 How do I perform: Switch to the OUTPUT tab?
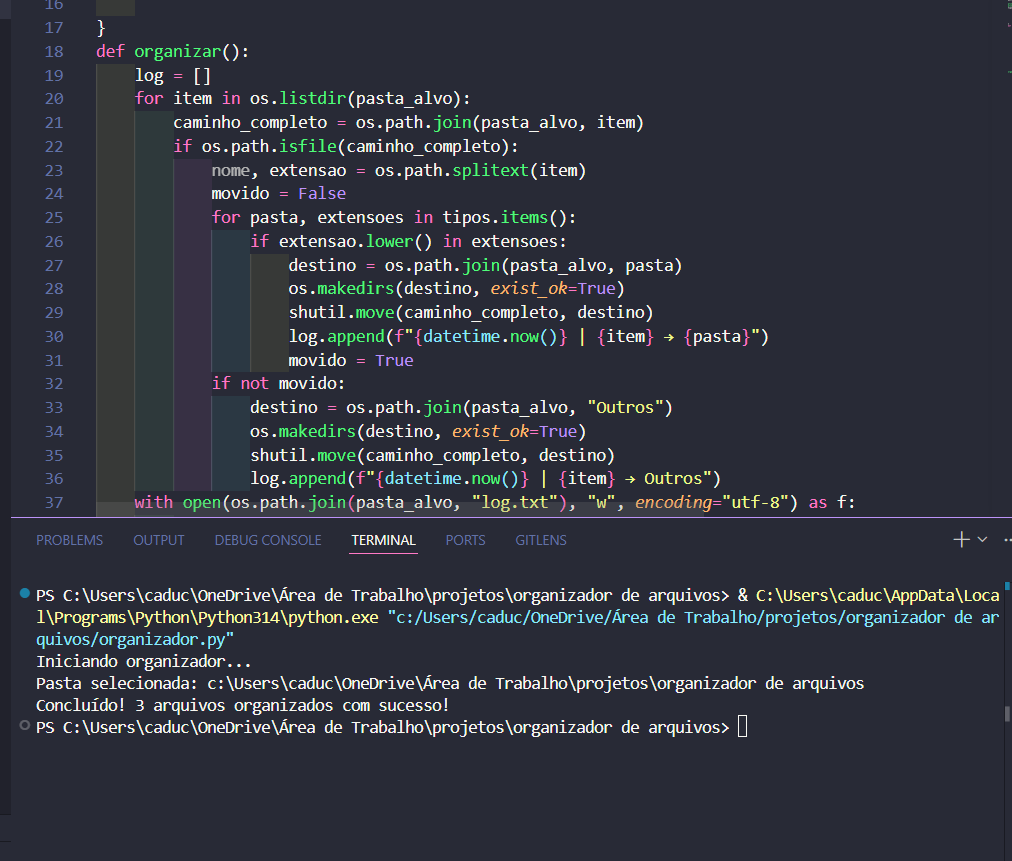(159, 540)
